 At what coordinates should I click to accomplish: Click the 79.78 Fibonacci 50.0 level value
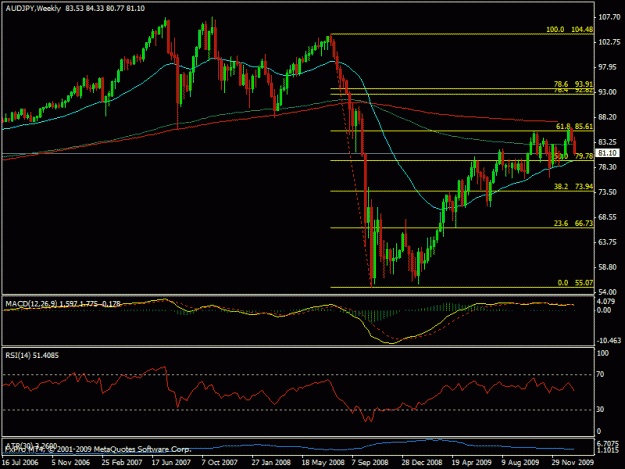[584, 156]
